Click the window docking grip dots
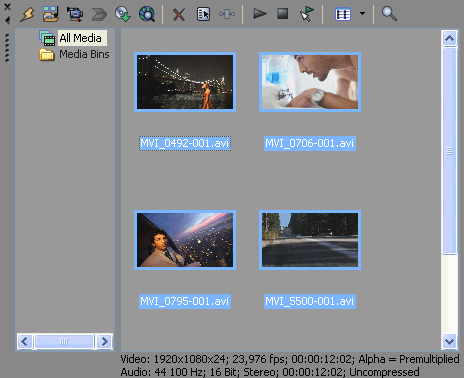This screenshot has width=464, height=378. point(7,48)
